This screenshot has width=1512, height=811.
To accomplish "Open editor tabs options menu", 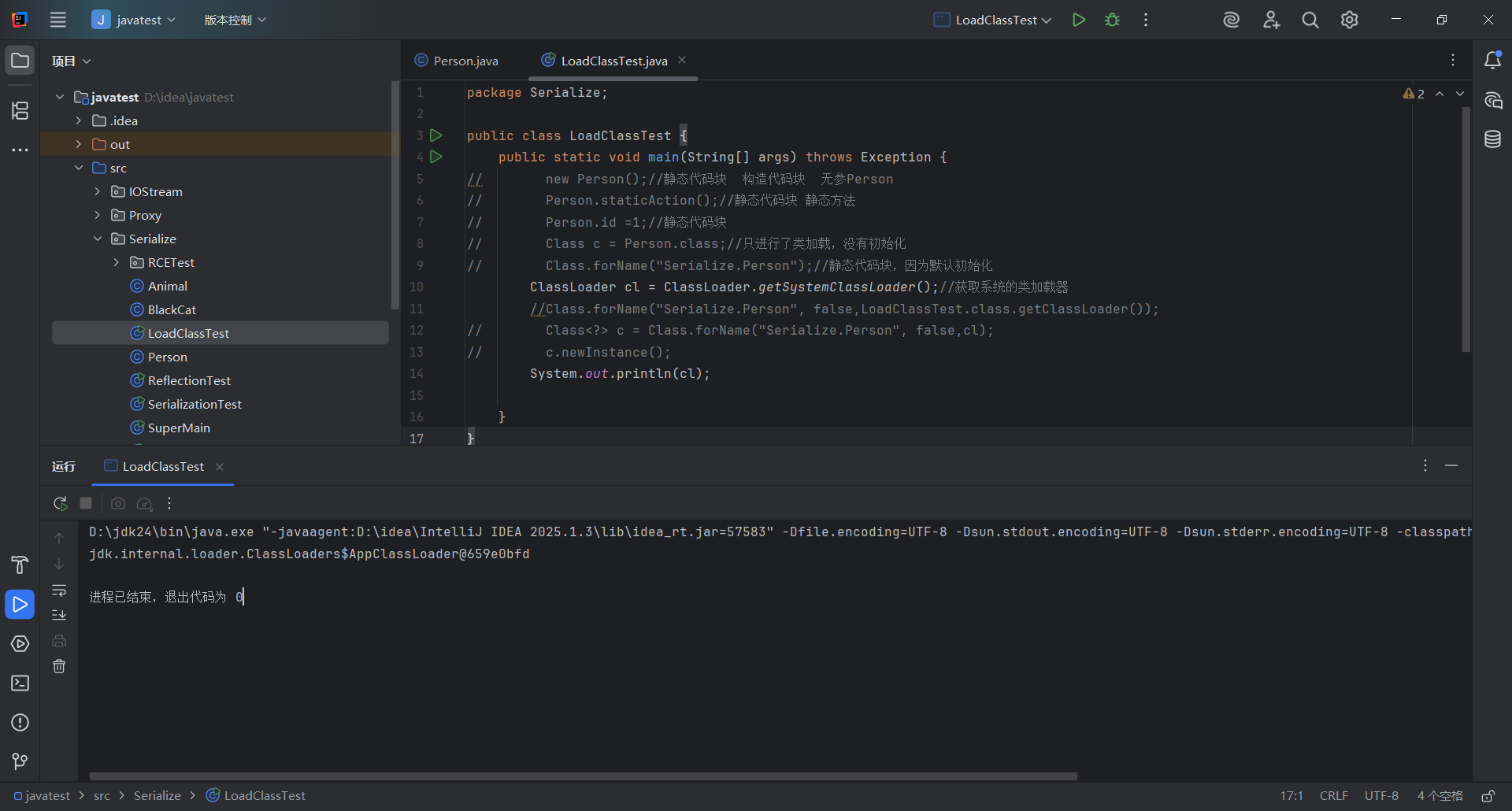I will [1453, 60].
